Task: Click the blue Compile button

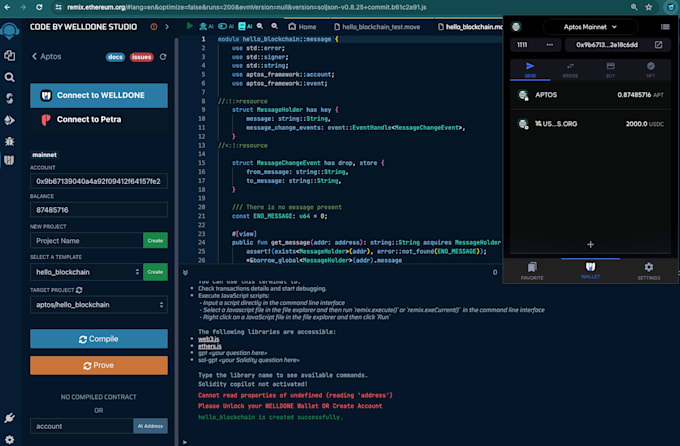Action: tap(99, 339)
